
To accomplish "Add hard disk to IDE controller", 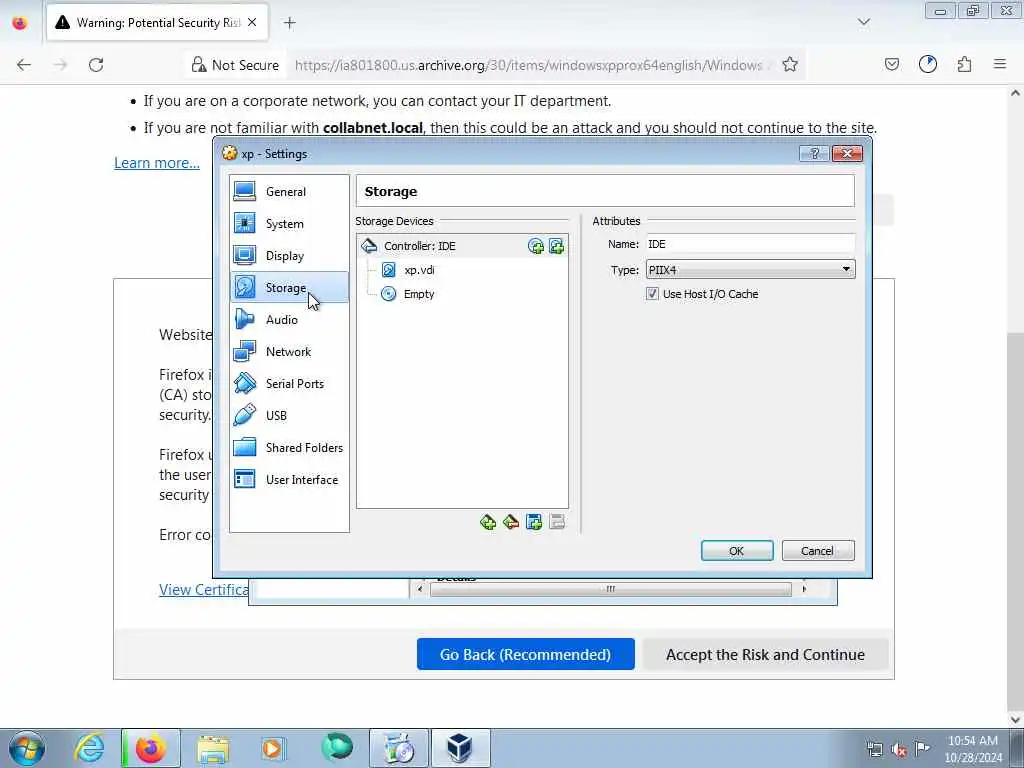I will (x=556, y=246).
